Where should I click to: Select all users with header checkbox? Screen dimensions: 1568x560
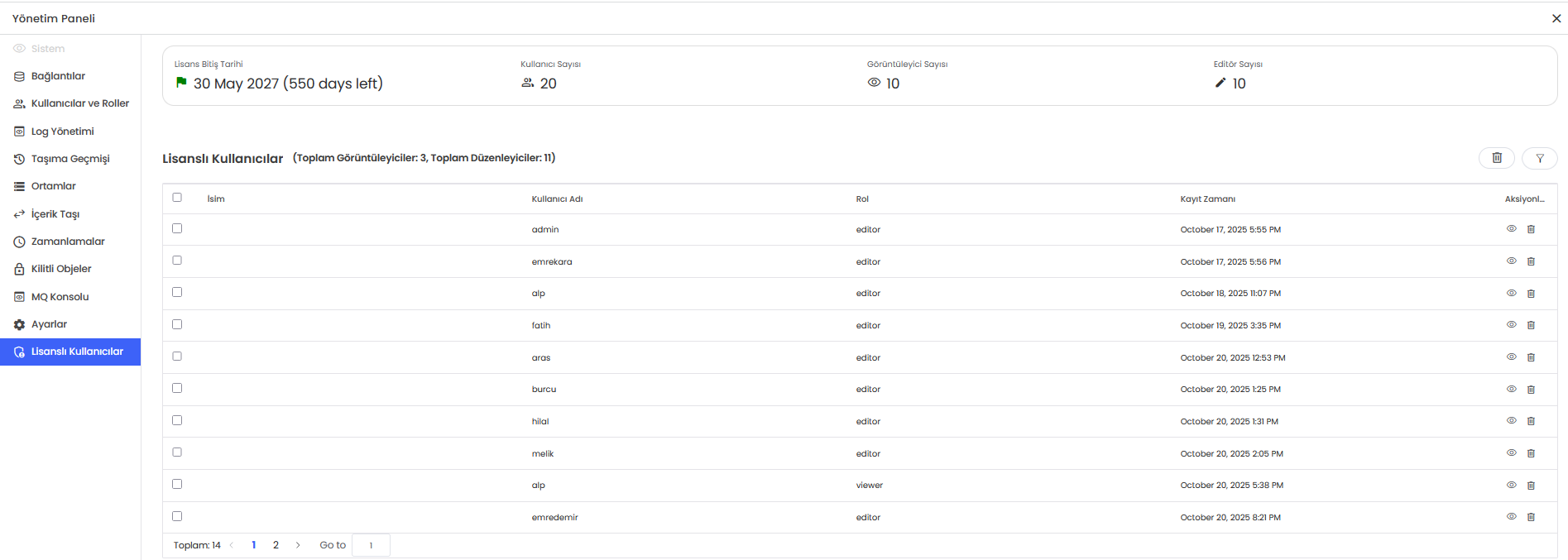pyautogui.click(x=177, y=198)
